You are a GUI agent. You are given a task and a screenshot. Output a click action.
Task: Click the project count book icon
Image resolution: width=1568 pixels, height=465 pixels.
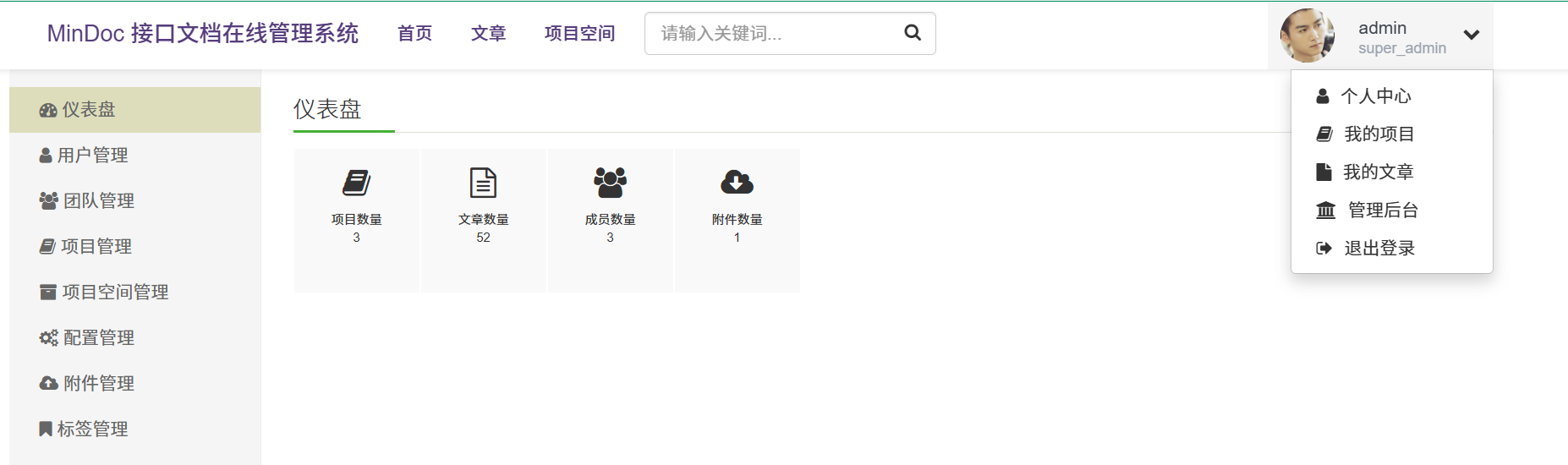tap(356, 182)
